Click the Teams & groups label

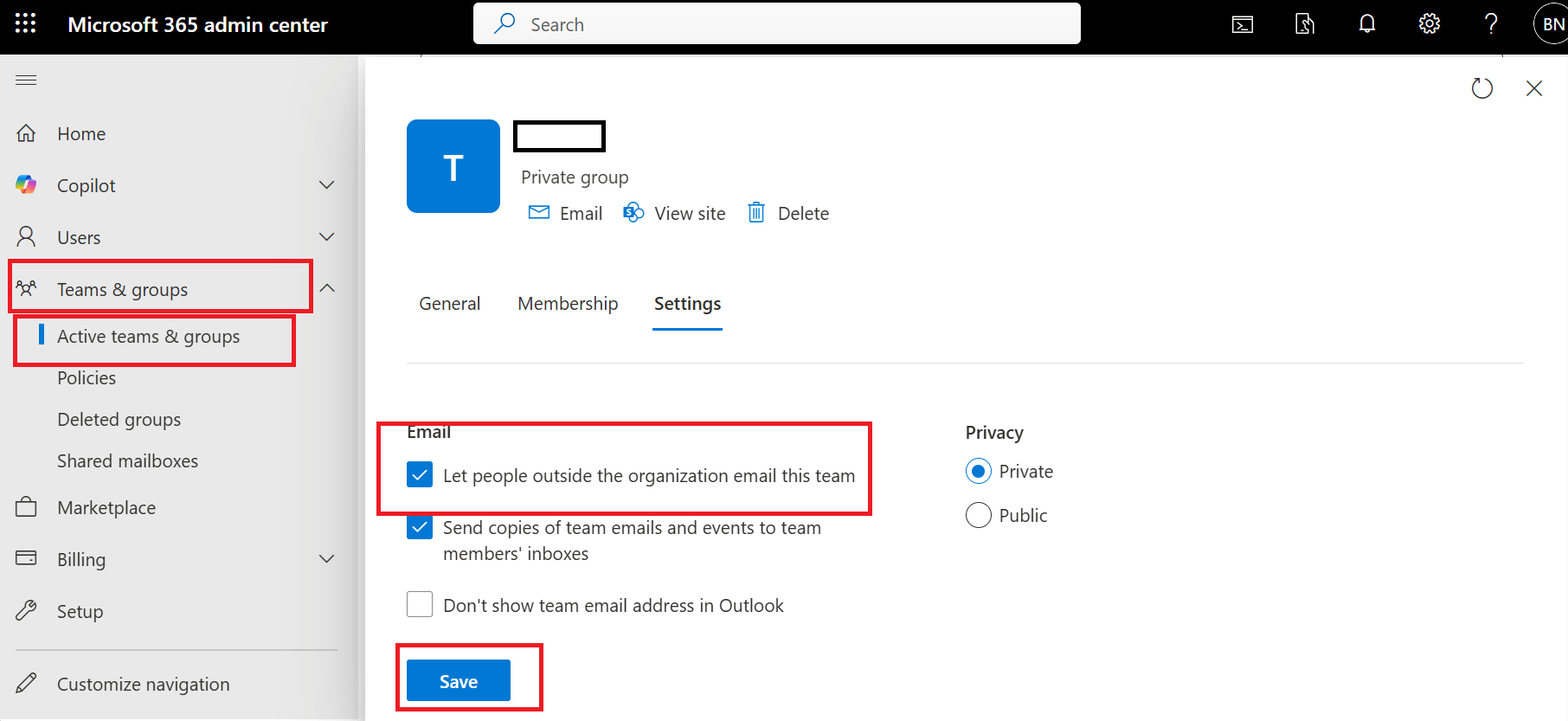click(x=123, y=290)
